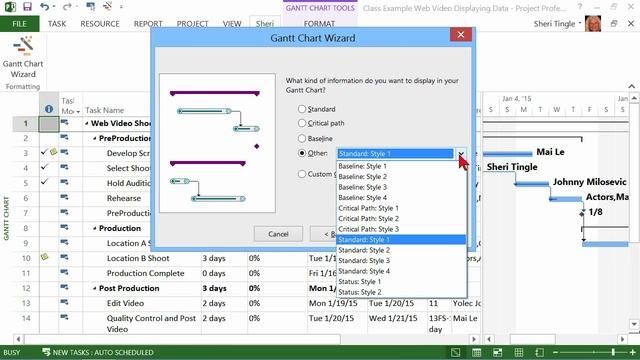
Task: Click the Help question mark icon
Action: tap(580, 7)
